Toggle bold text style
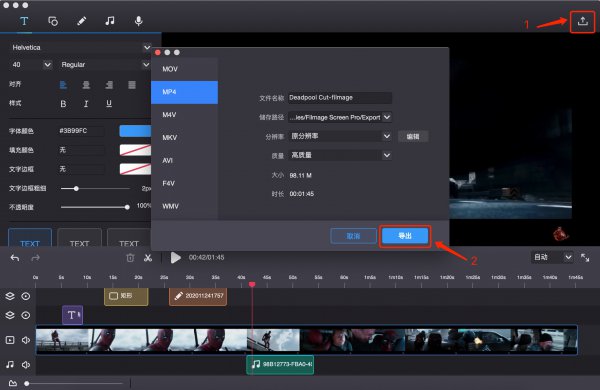This screenshot has height=390, width=600. [64, 104]
